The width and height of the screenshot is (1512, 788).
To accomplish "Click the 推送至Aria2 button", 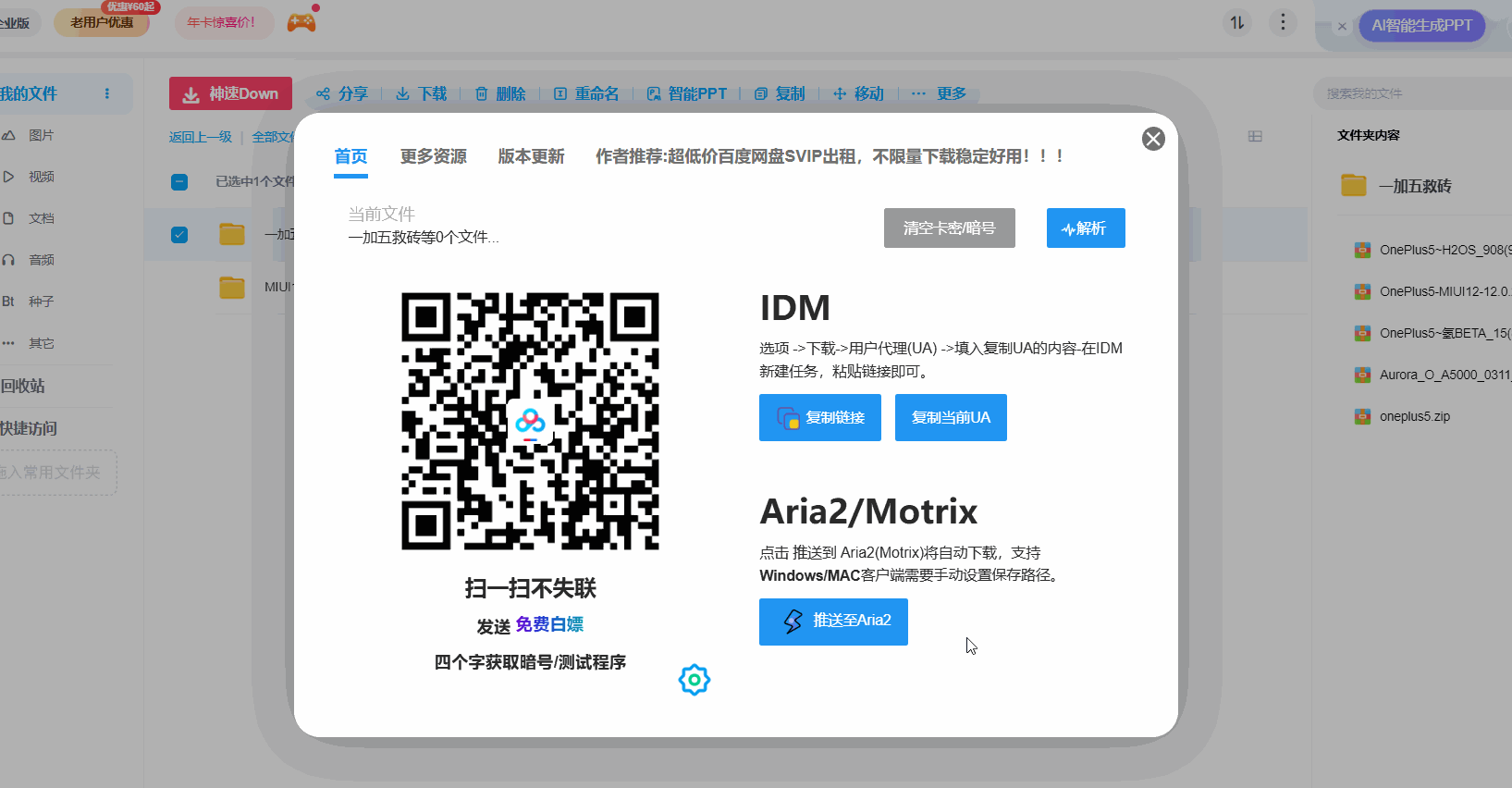I will [833, 622].
